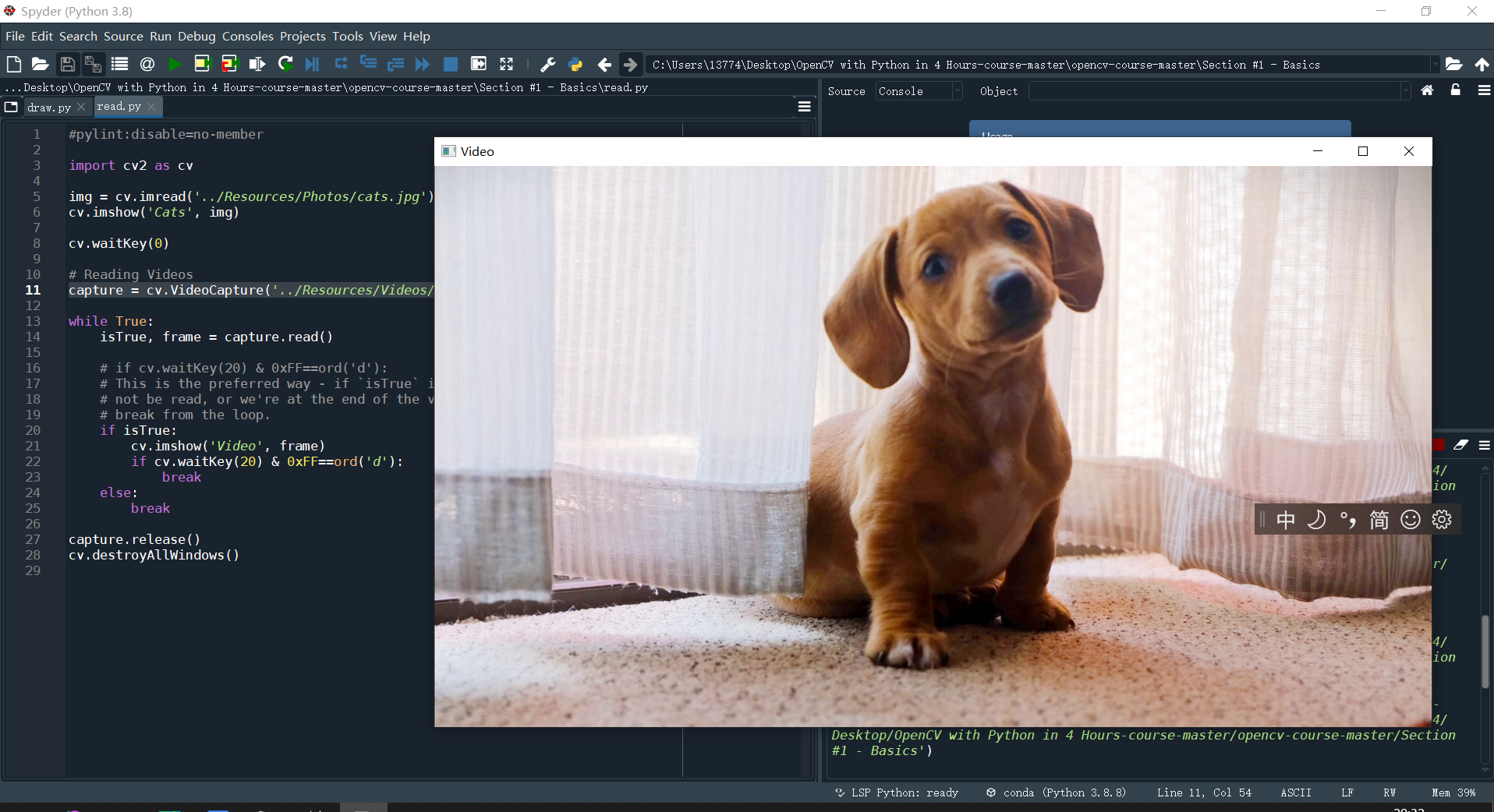
Task: Maximize current pane icon
Action: click(479, 64)
